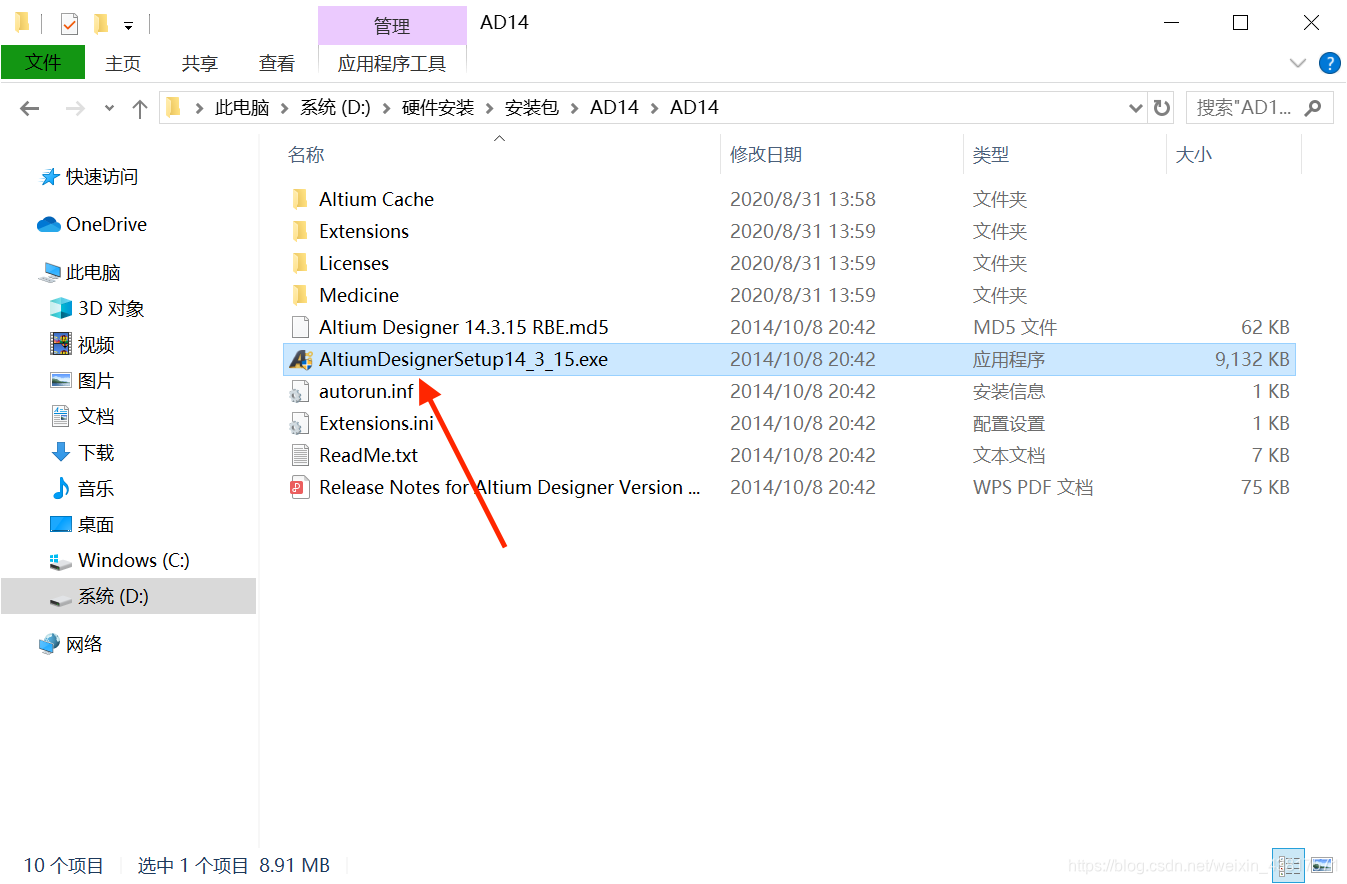This screenshot has height=884, width=1347.
Task: Click the 安装包 breadcrumb in address bar
Action: coord(531,107)
